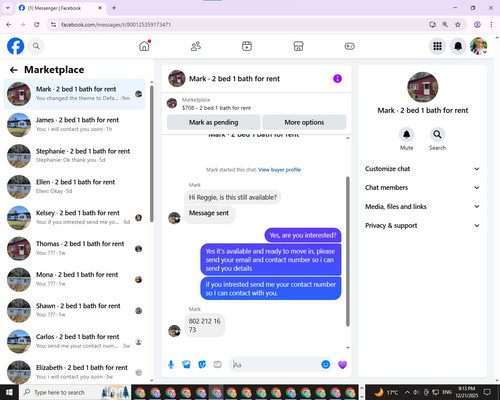The image size is (500, 400).
Task: Open the Reels video icon
Action: point(247,46)
